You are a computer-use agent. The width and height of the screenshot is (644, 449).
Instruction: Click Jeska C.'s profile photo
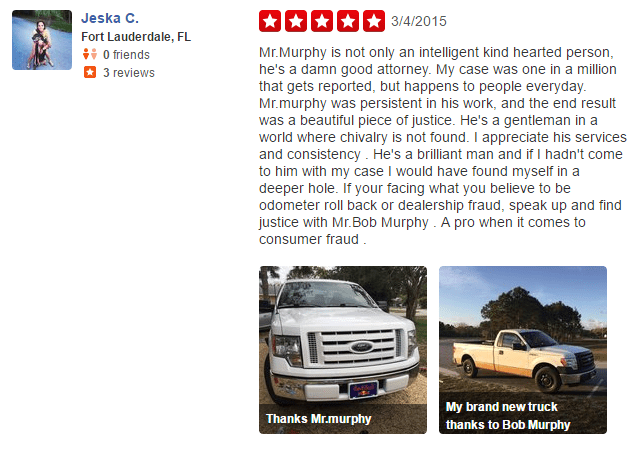point(41,40)
